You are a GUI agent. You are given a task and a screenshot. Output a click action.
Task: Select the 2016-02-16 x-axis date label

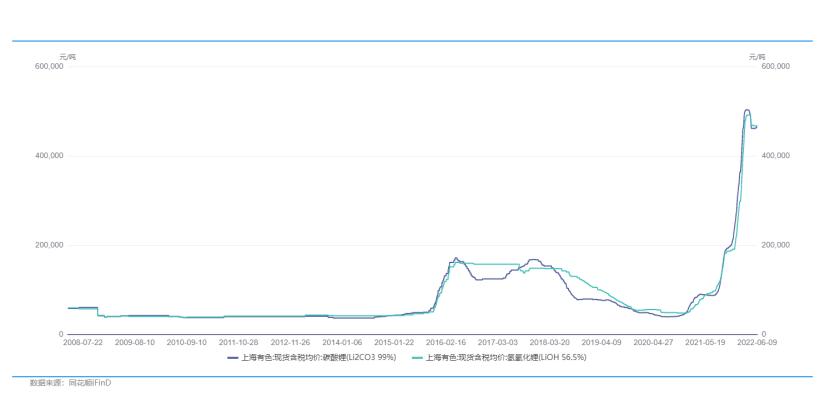[446, 342]
